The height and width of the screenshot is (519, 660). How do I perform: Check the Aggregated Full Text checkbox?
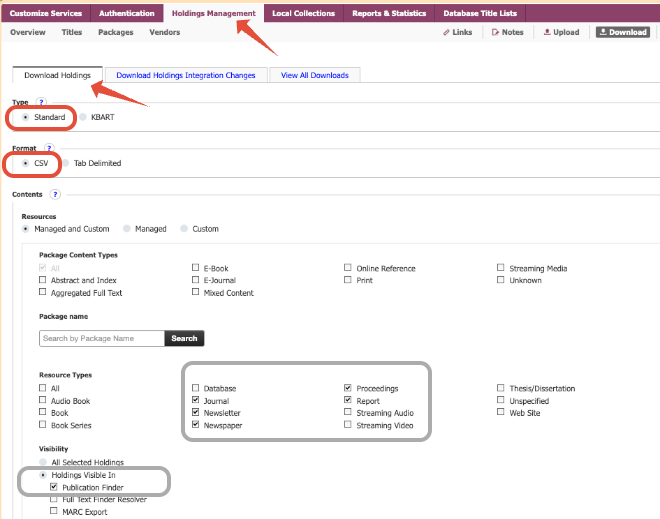tap(43, 292)
